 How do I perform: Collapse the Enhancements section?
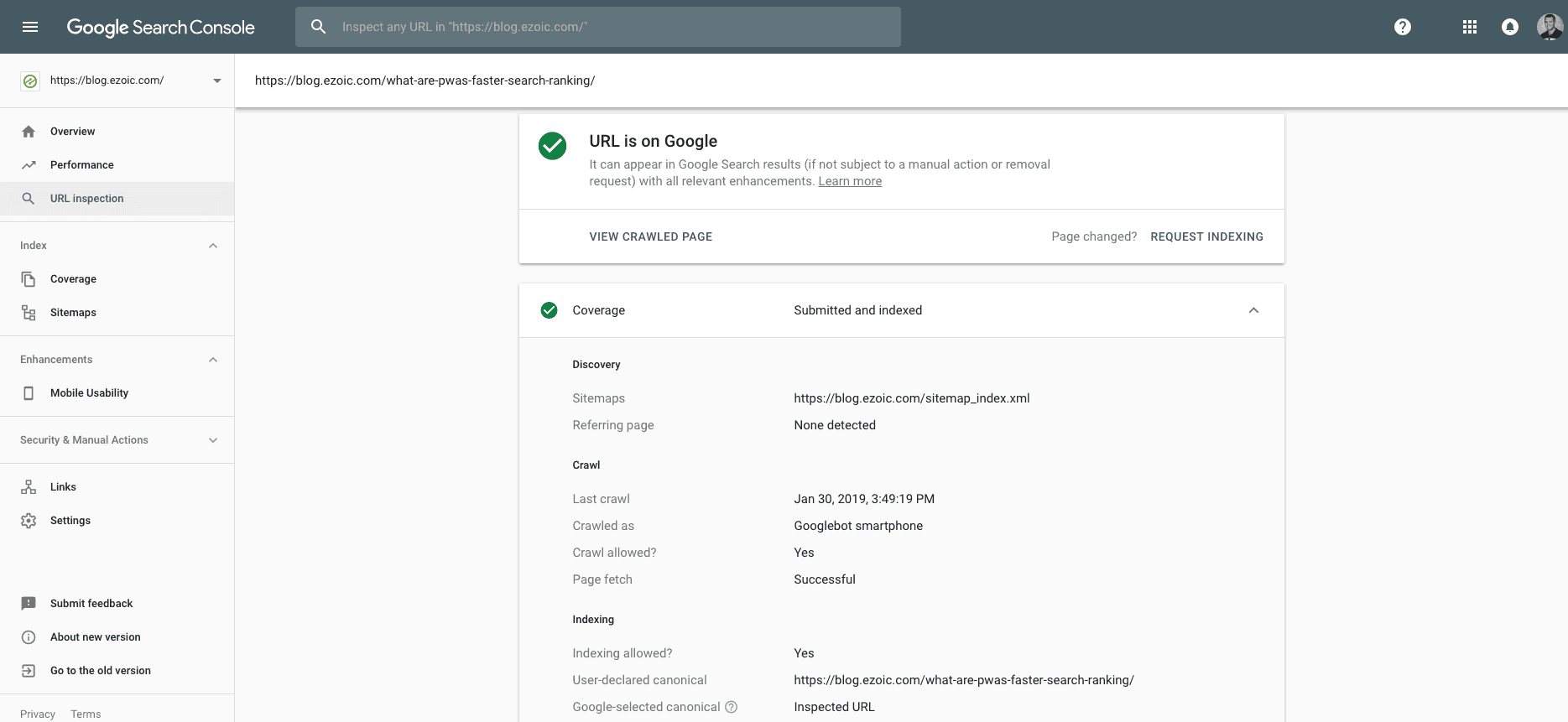coord(213,360)
